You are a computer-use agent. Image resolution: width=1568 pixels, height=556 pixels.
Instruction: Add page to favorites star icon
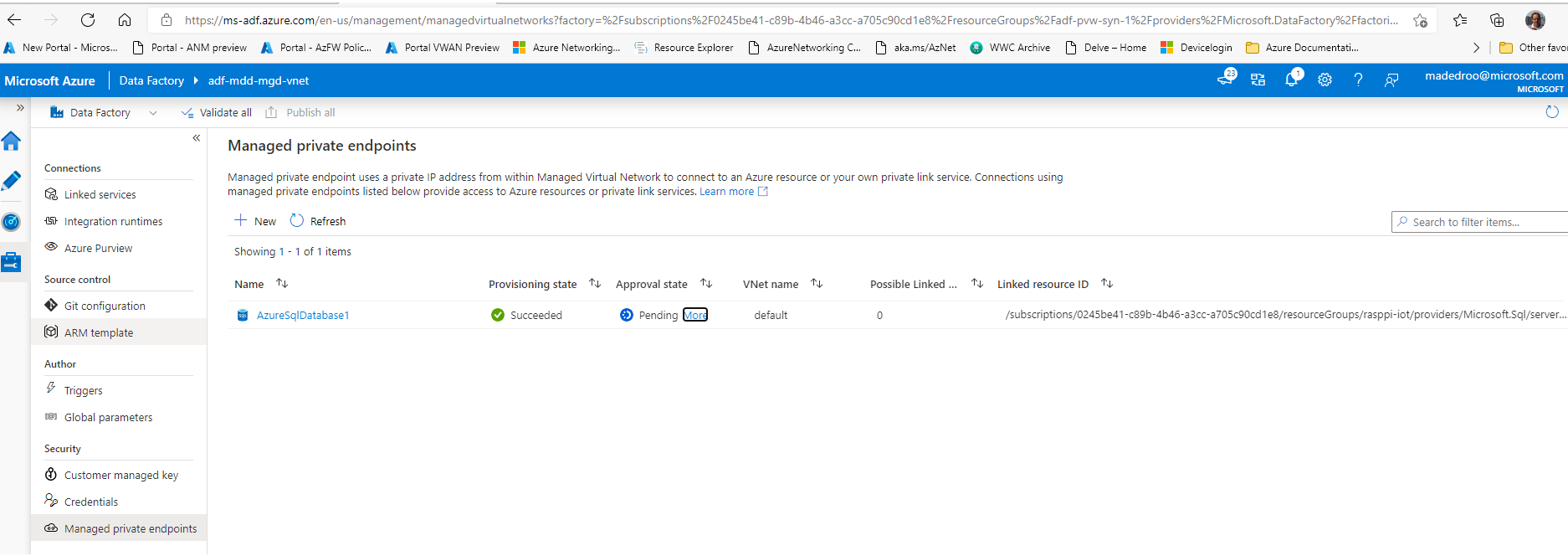tap(1420, 20)
